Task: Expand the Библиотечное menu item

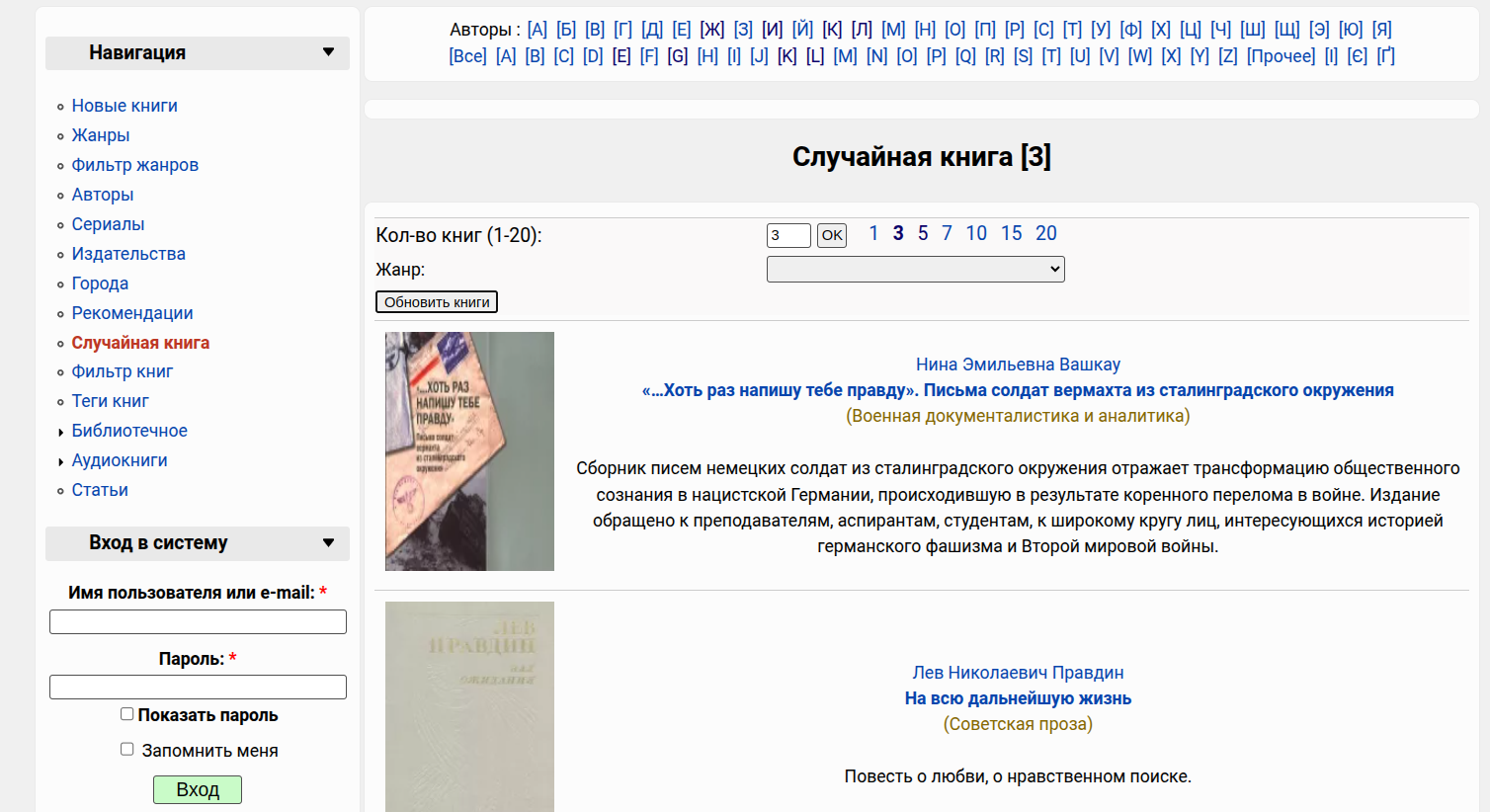Action: pos(61,432)
